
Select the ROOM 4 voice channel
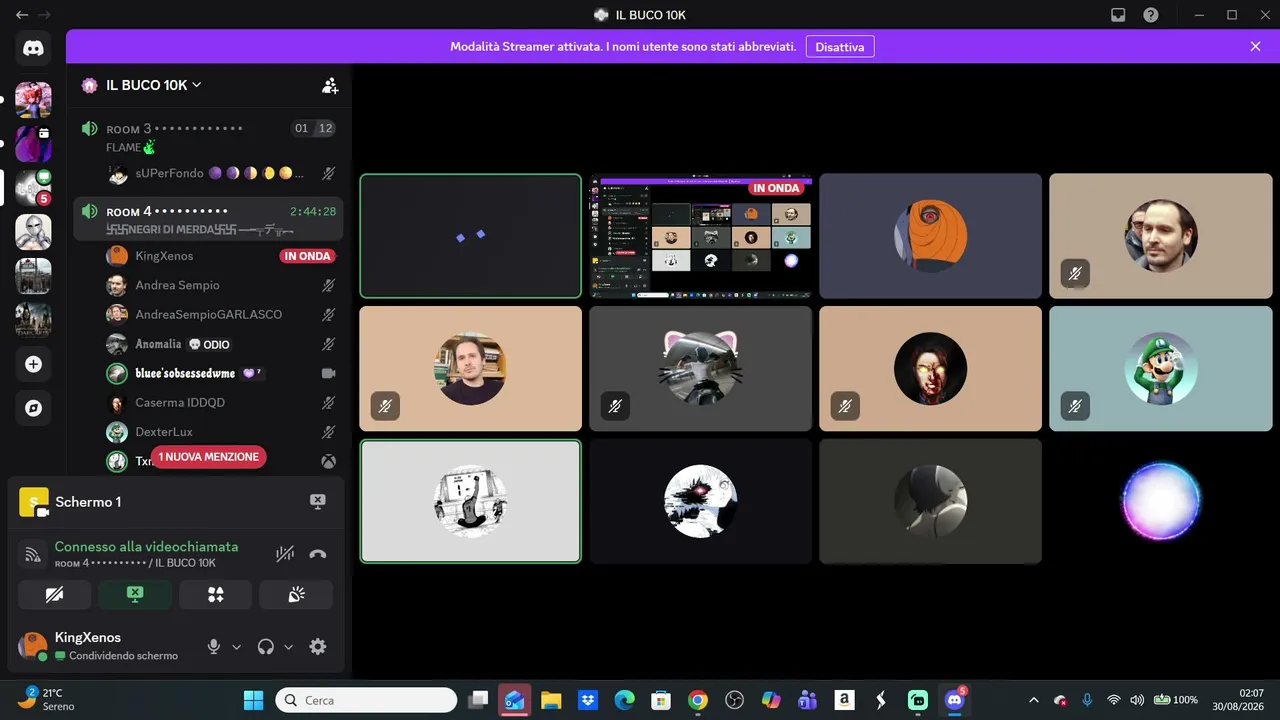[208, 220]
